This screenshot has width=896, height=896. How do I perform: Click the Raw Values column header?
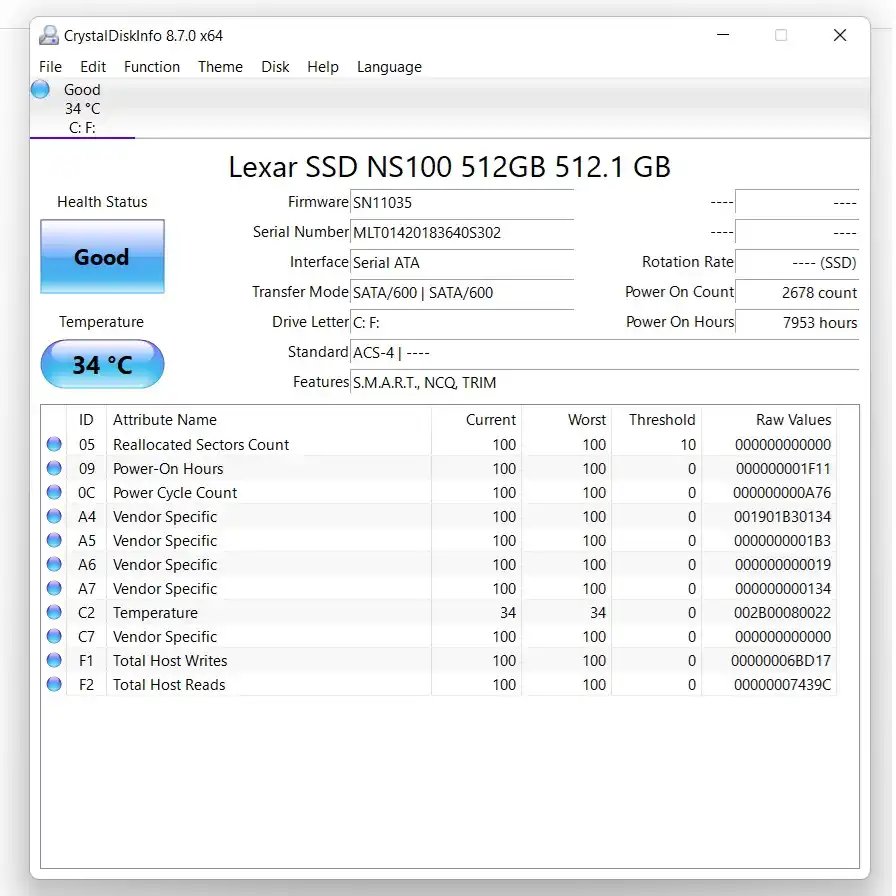point(794,419)
